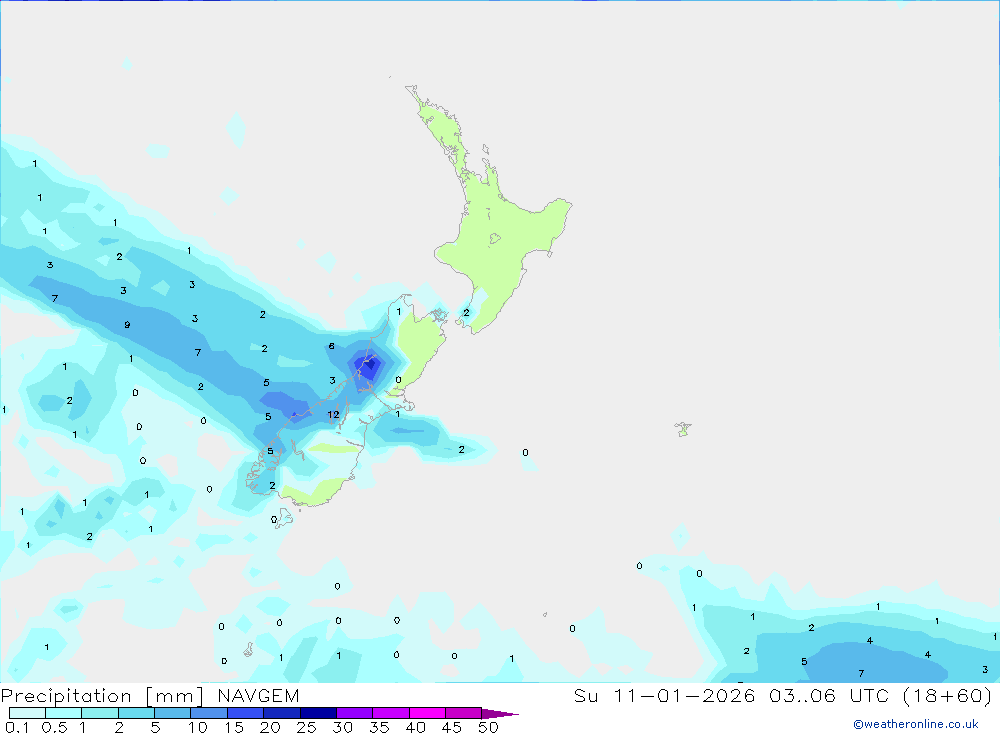Screen dimensions: 1000x733
Task: Click the legend label '45'
Action: 452,727
